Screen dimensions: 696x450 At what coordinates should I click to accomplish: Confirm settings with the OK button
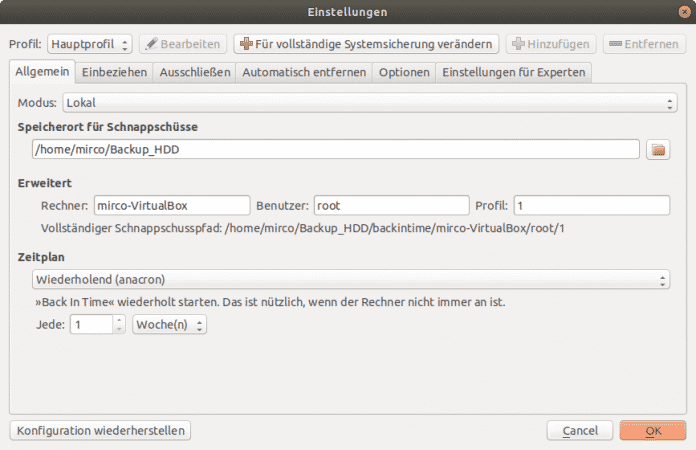652,431
